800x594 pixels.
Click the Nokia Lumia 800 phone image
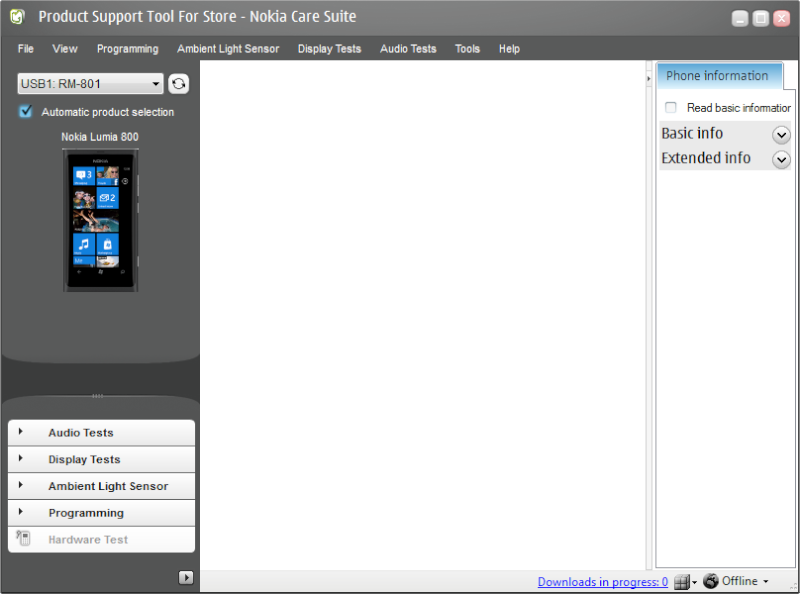101,220
